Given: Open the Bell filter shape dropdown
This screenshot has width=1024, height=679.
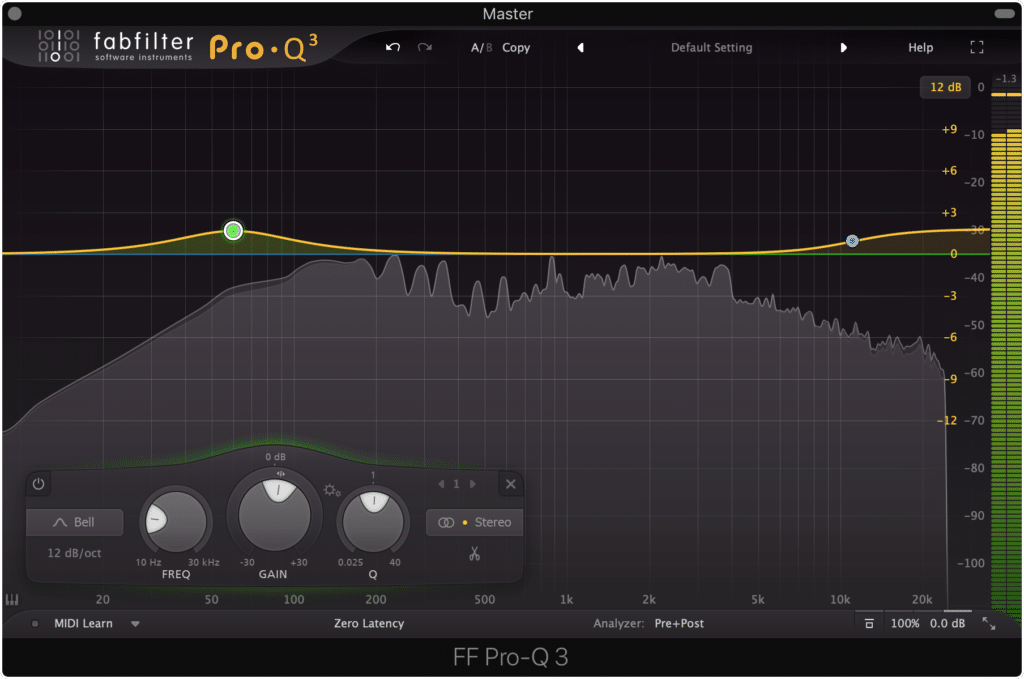Looking at the screenshot, I should coord(74,522).
